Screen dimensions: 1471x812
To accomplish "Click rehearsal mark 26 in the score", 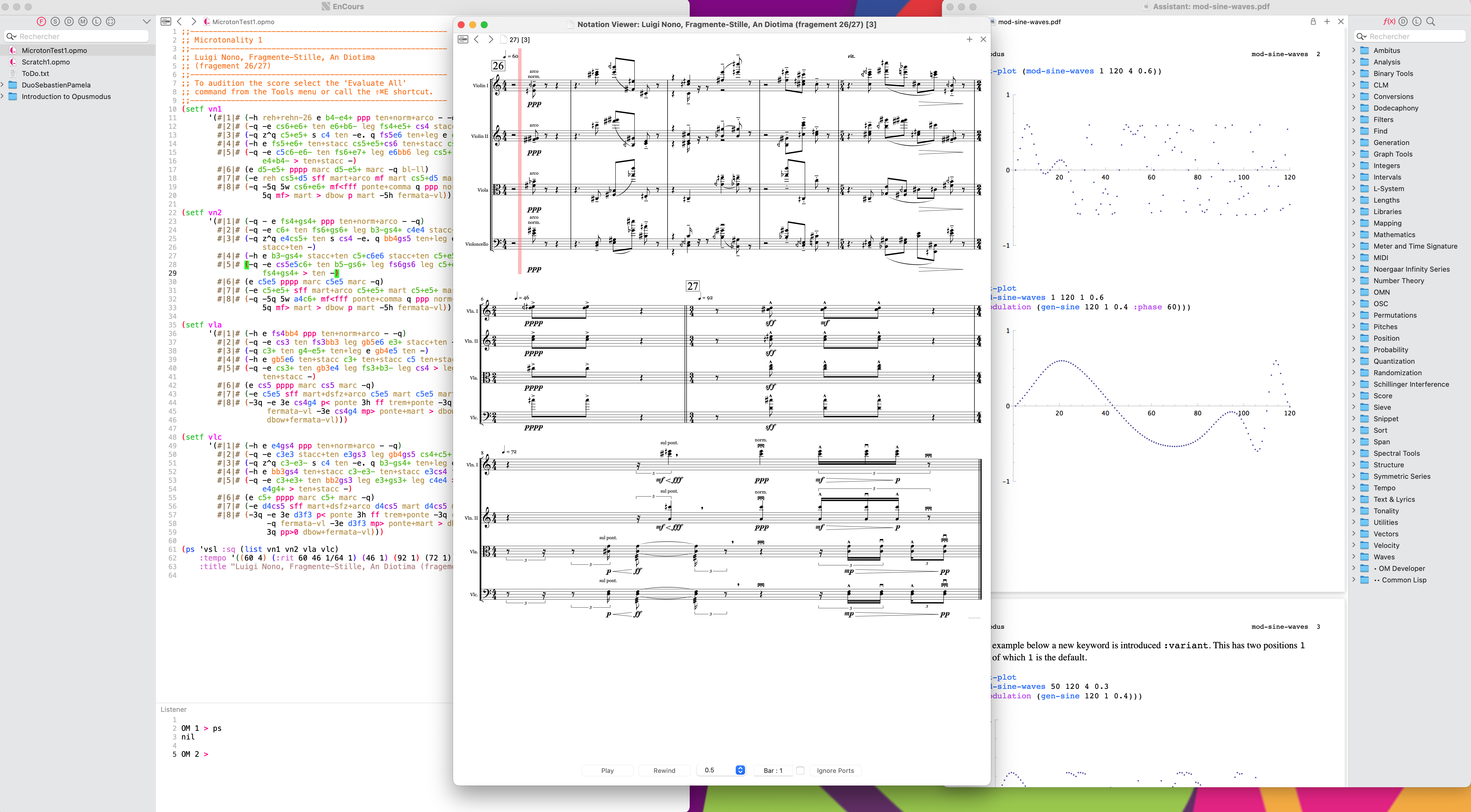I will [498, 66].
